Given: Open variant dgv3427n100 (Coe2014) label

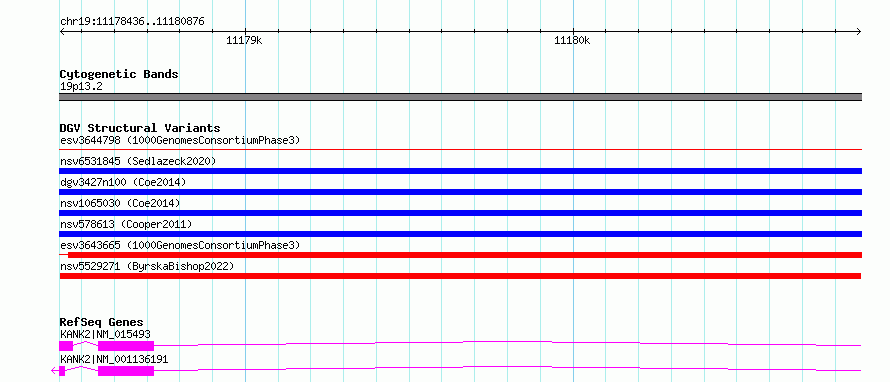Looking at the screenshot, I should pos(123,182).
